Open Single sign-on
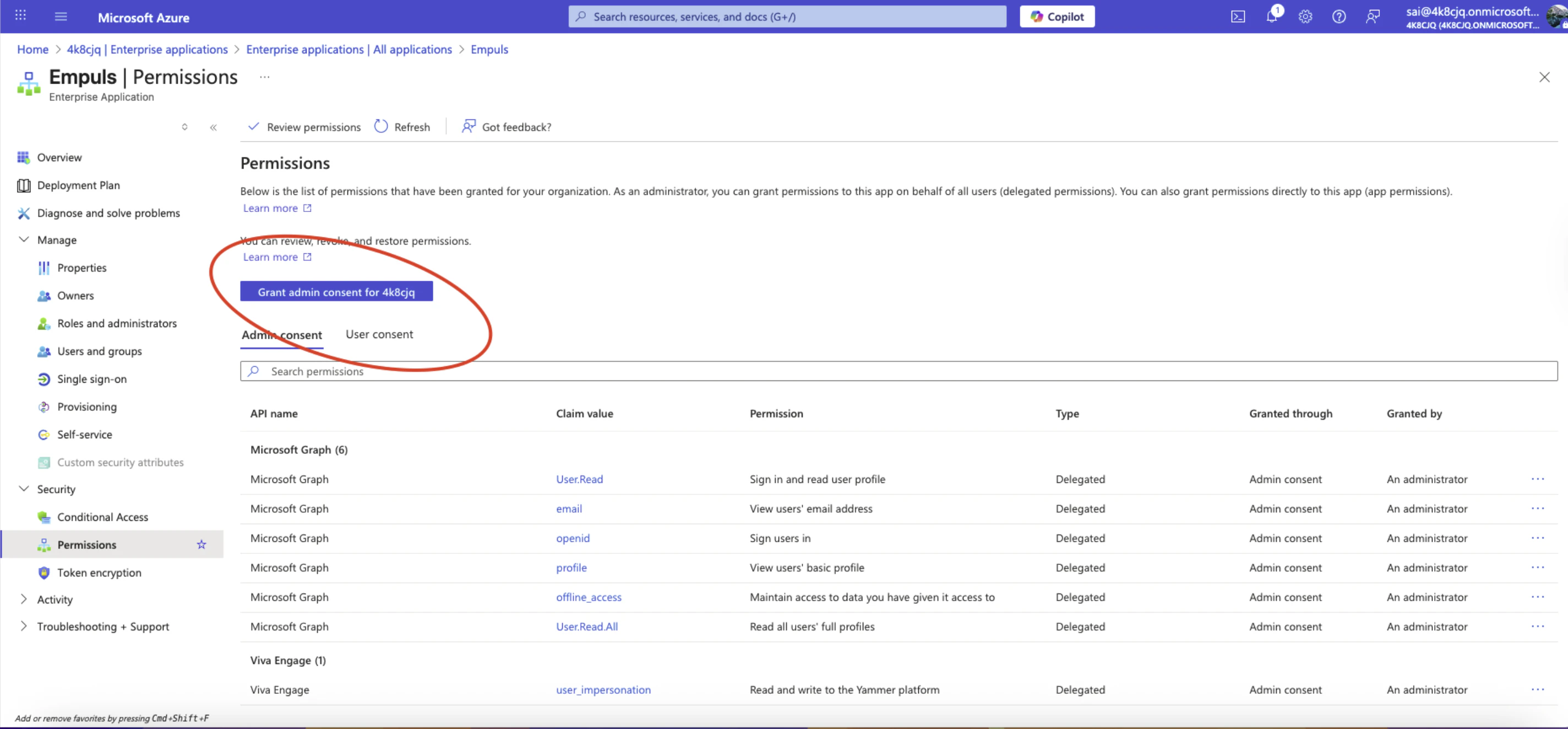Viewport: 1568px width, 729px height. pyautogui.click(x=92, y=380)
